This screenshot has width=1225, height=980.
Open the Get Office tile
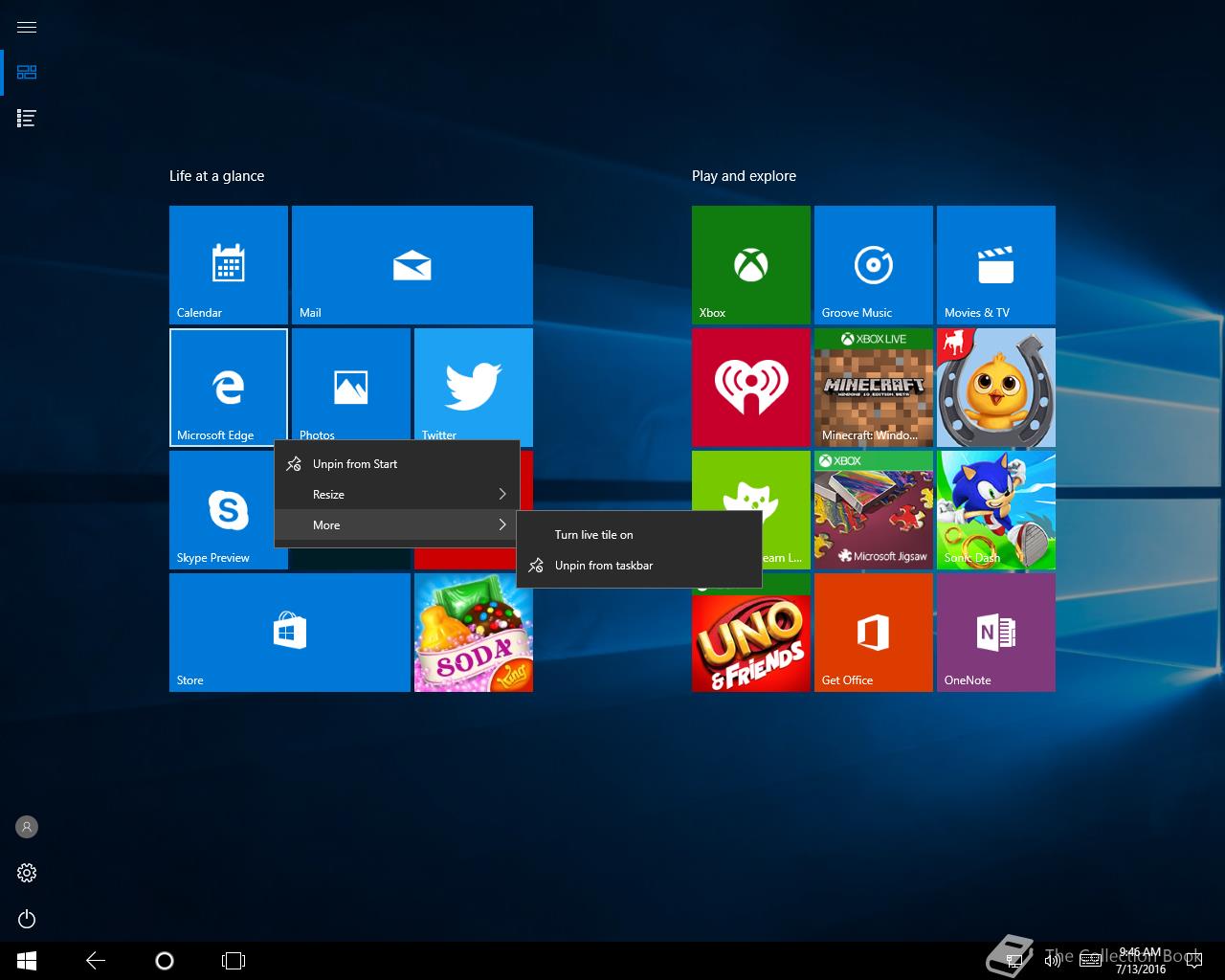pos(874,633)
